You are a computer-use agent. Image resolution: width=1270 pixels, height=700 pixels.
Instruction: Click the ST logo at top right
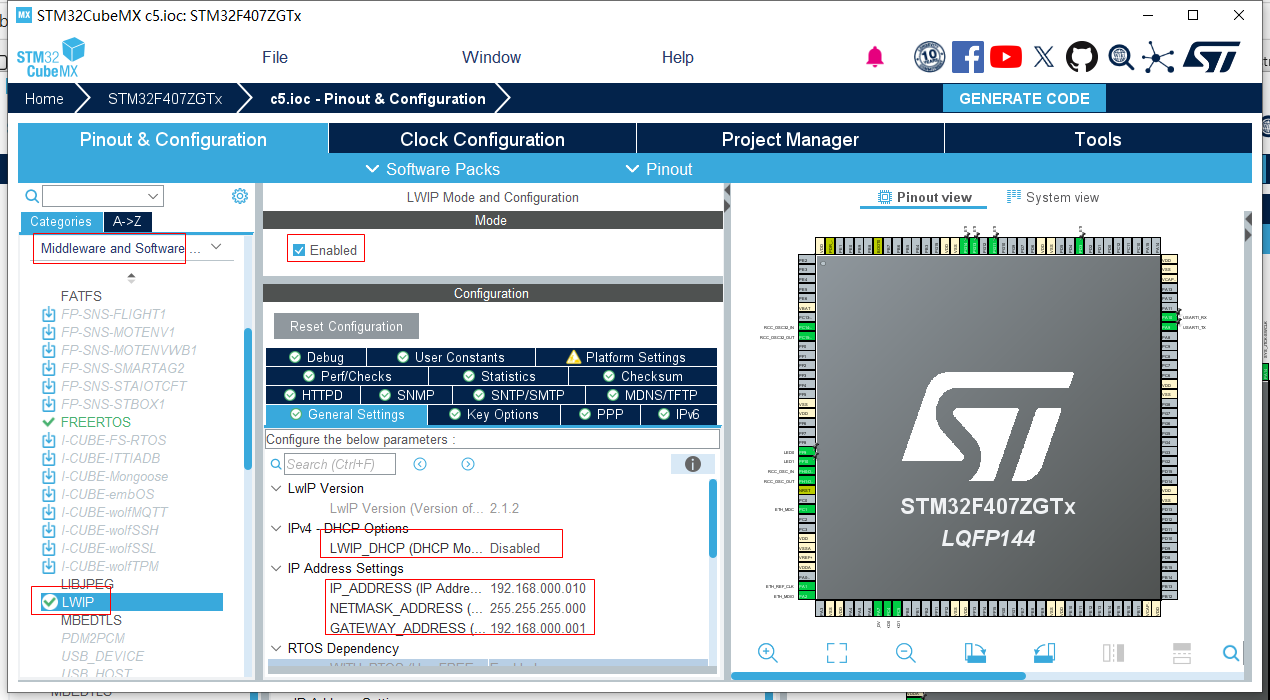coord(1211,57)
